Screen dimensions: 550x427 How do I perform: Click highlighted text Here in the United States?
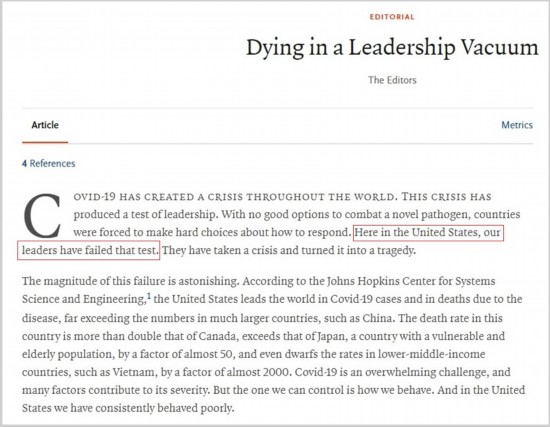point(417,232)
